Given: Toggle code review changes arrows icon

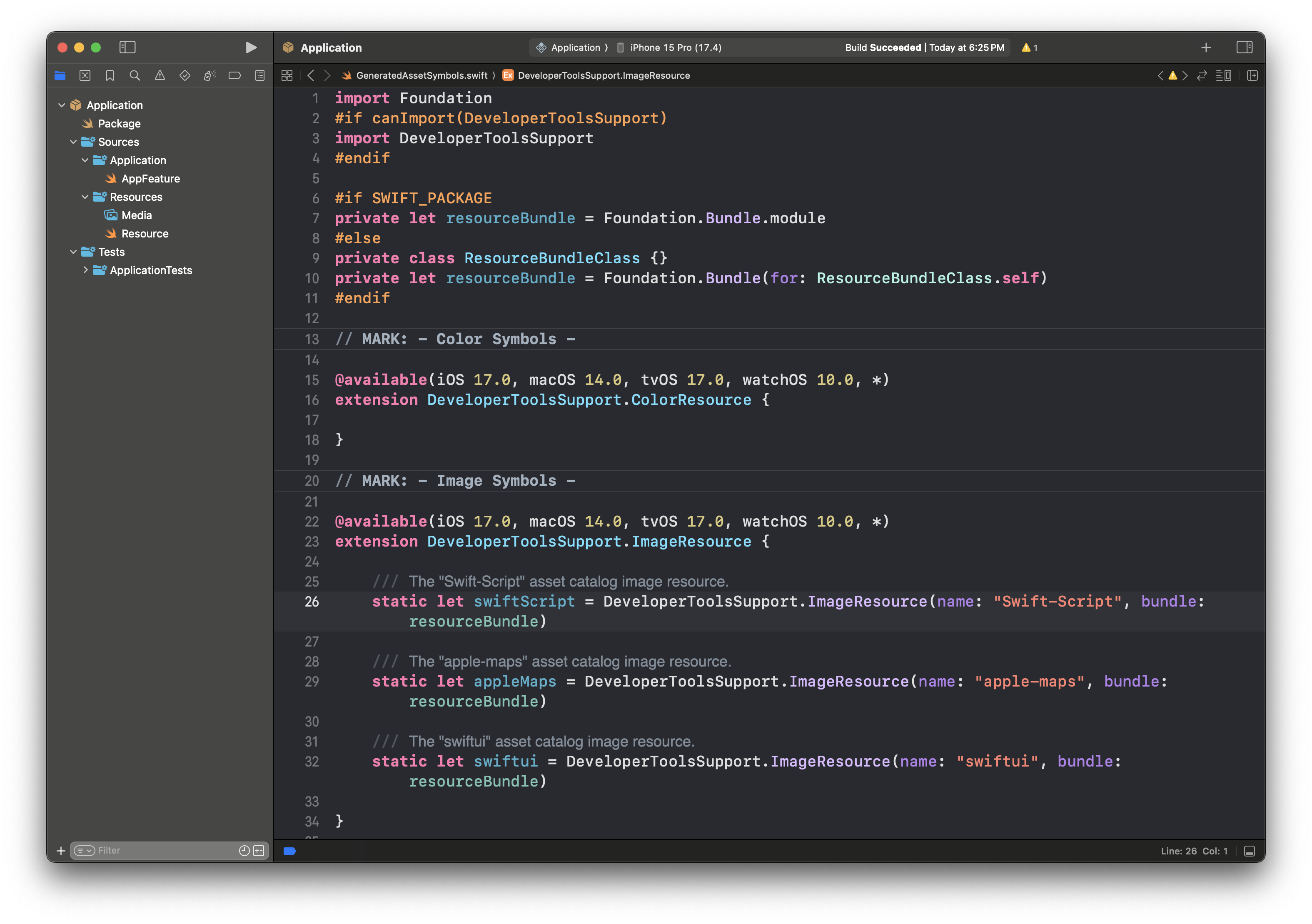Looking at the screenshot, I should (1202, 75).
